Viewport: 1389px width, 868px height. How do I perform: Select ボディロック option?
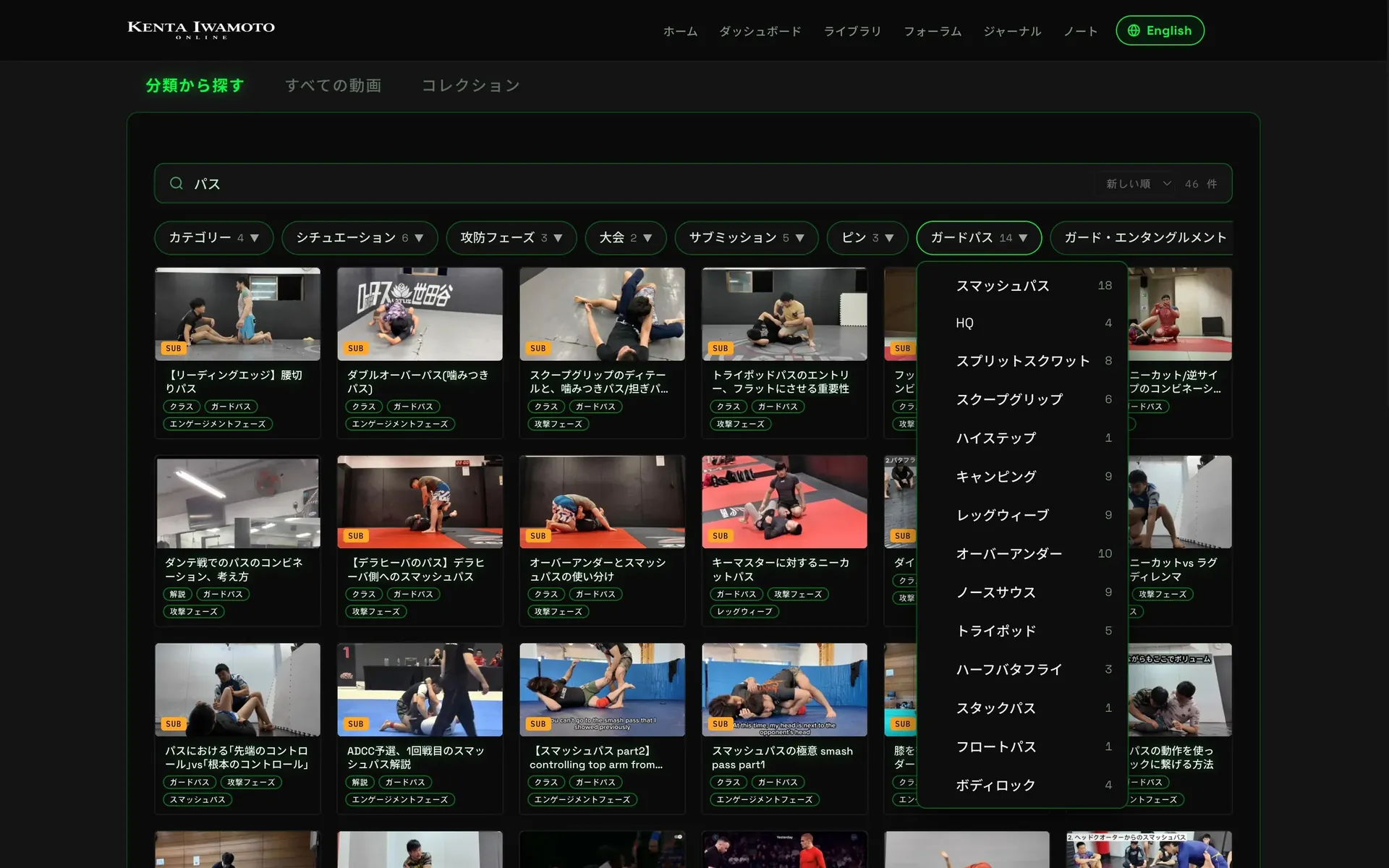coord(1023,786)
